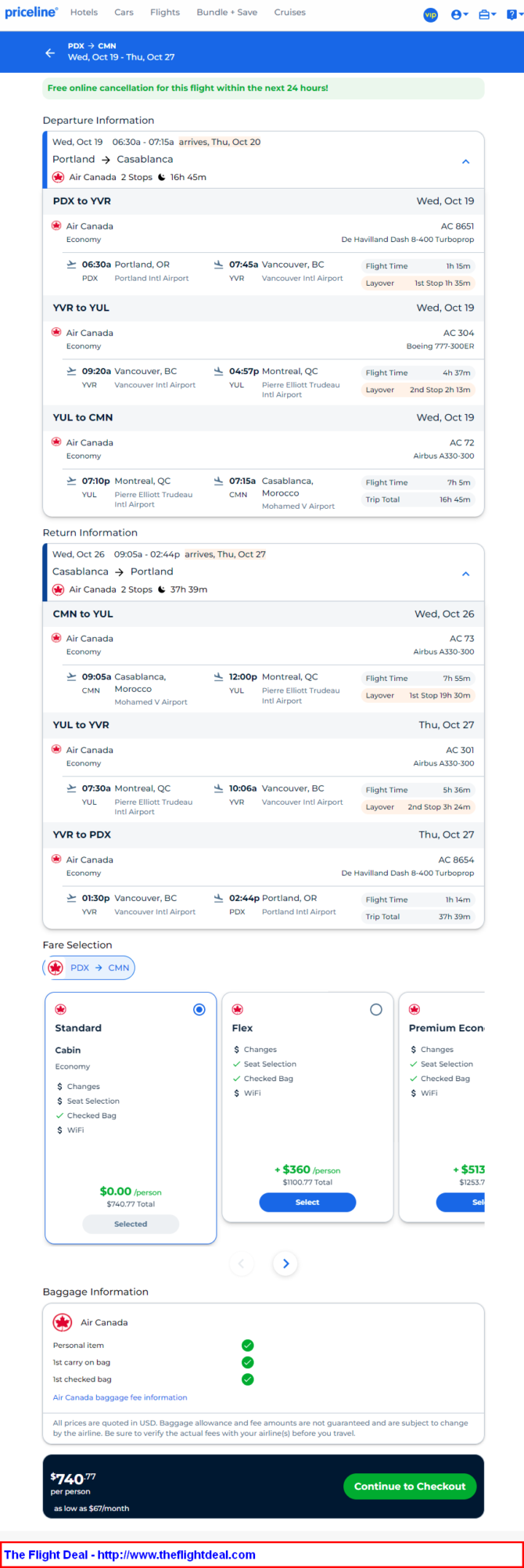Click flight number AC 73
524x1568 pixels.
pos(462,638)
